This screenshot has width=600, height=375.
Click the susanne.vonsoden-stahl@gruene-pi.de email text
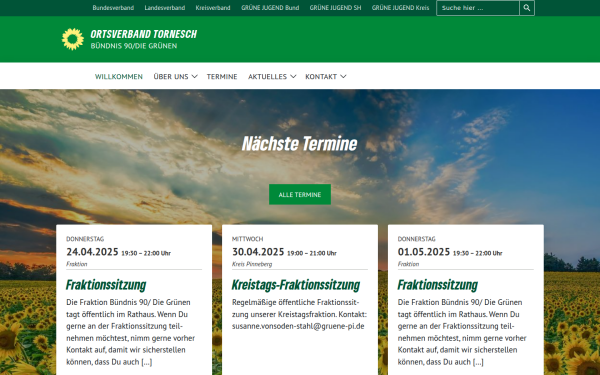pyautogui.click(x=298, y=326)
